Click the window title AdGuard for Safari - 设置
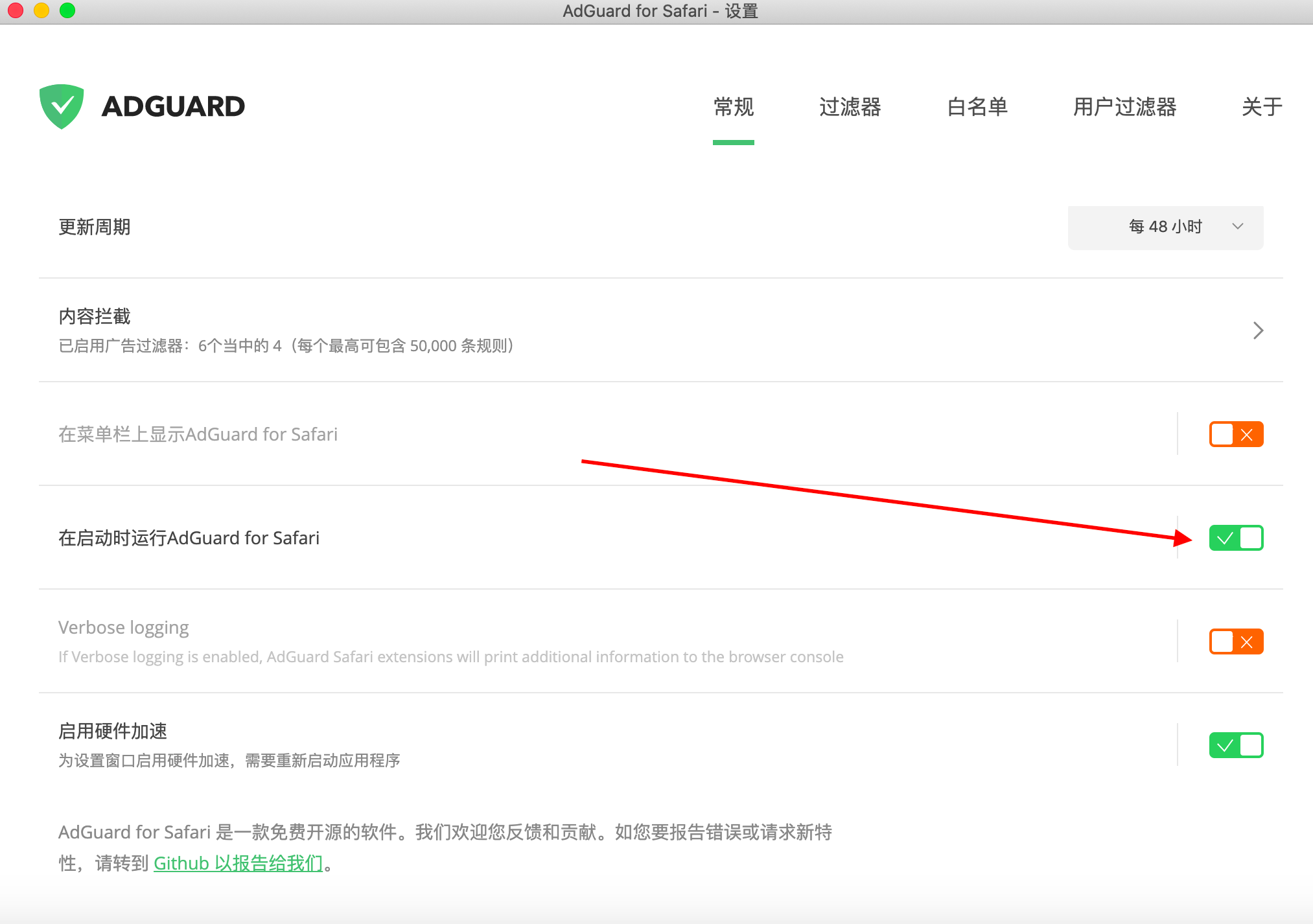This screenshot has height=924, width=1313. (x=660, y=11)
